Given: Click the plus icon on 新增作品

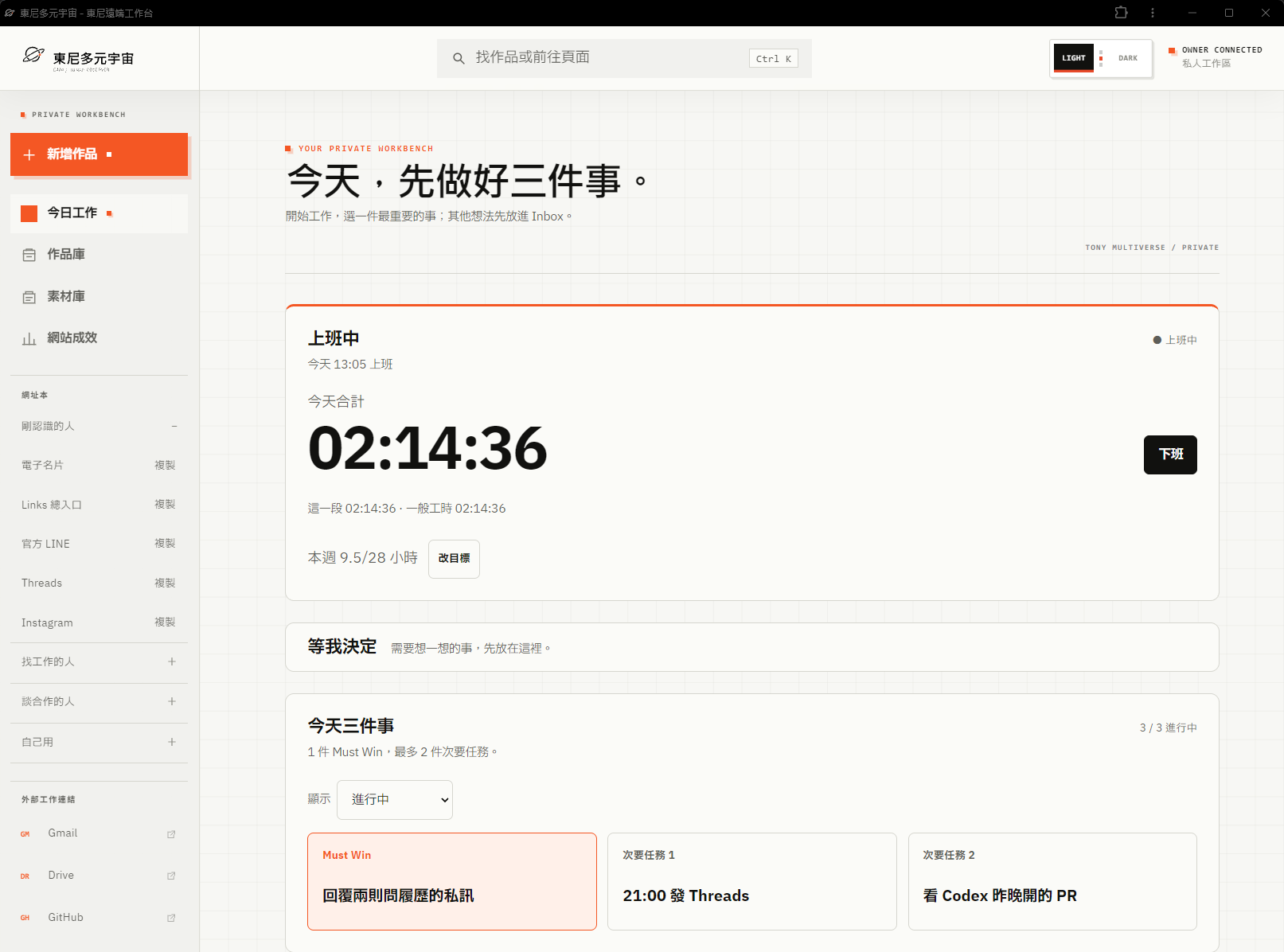Looking at the screenshot, I should click(x=29, y=154).
